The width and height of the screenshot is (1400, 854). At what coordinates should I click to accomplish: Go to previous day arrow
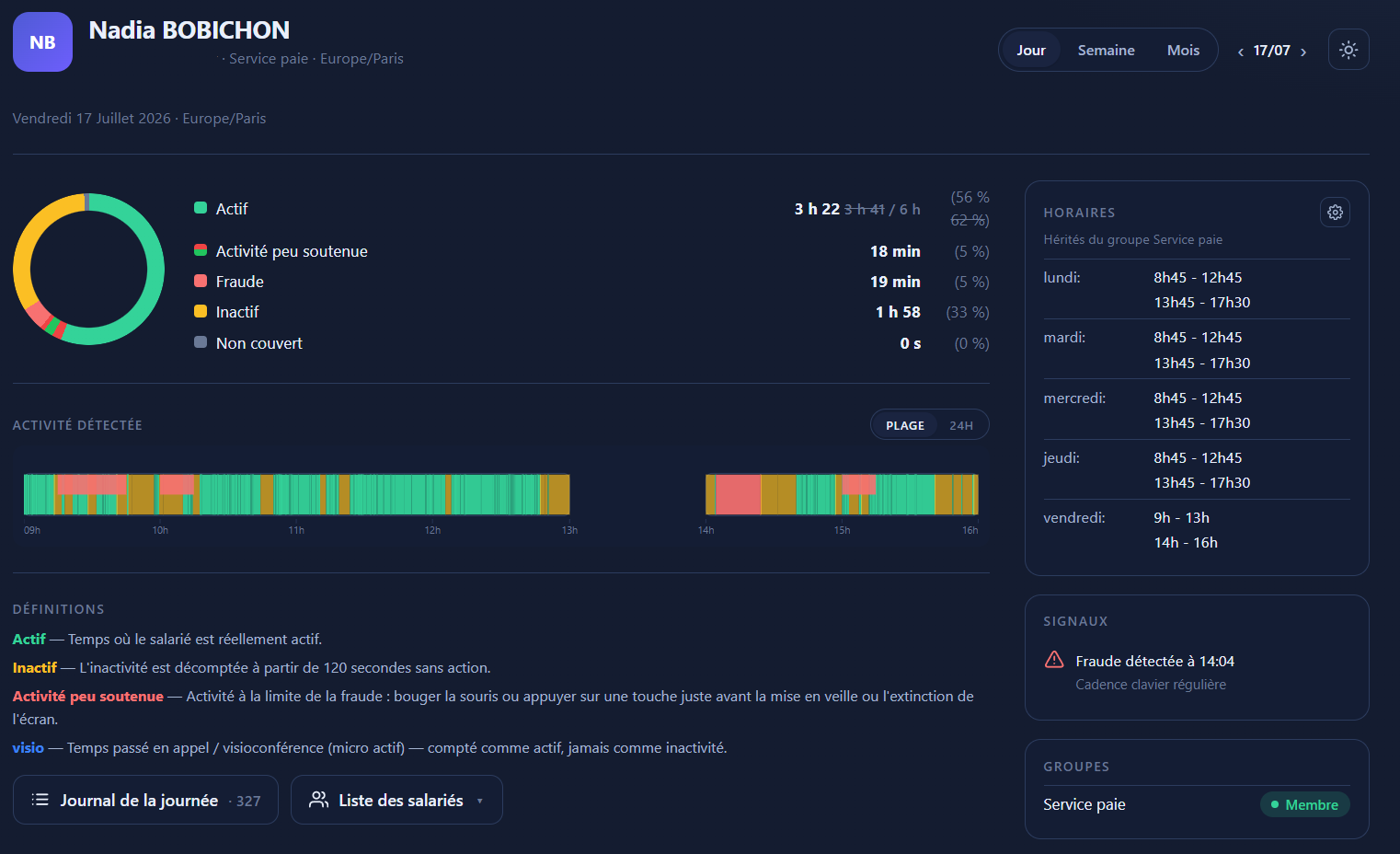(x=1241, y=52)
